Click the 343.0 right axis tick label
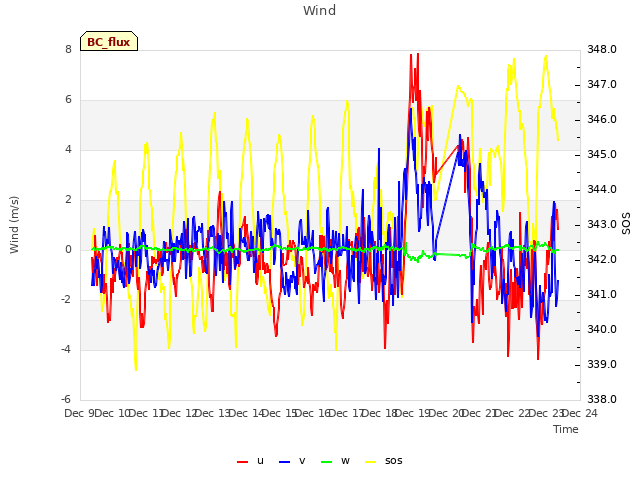Image resolution: width=640 pixels, height=480 pixels. pos(602,224)
